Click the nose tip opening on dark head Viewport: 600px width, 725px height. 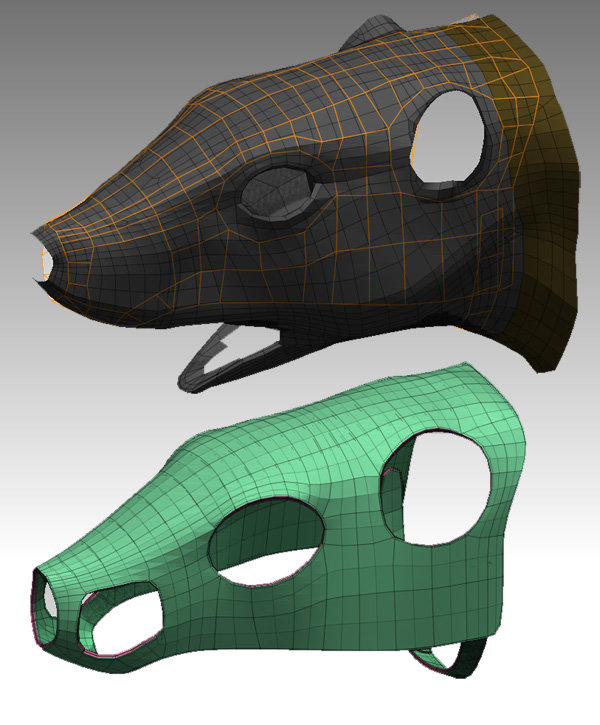pos(47,263)
